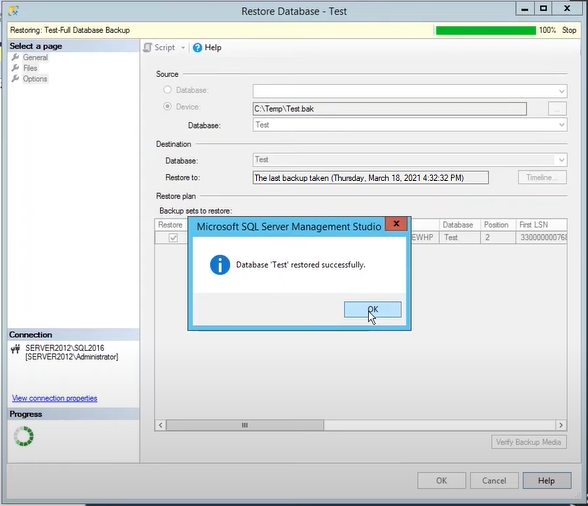Click the spinning progress indicator
This screenshot has width=588, height=506.
(24, 436)
